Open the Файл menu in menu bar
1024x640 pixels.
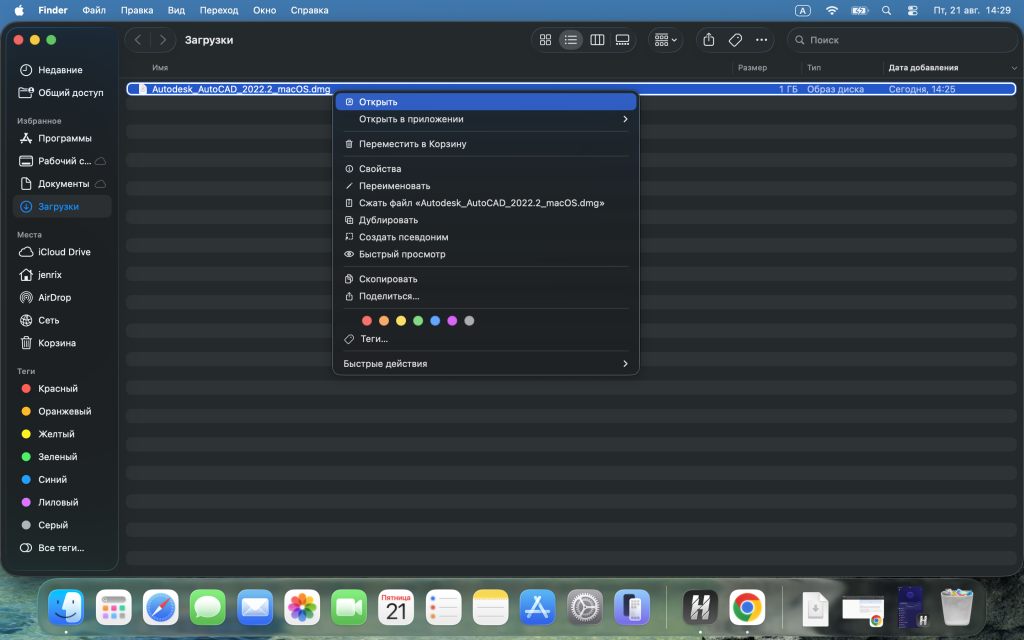pyautogui.click(x=94, y=10)
